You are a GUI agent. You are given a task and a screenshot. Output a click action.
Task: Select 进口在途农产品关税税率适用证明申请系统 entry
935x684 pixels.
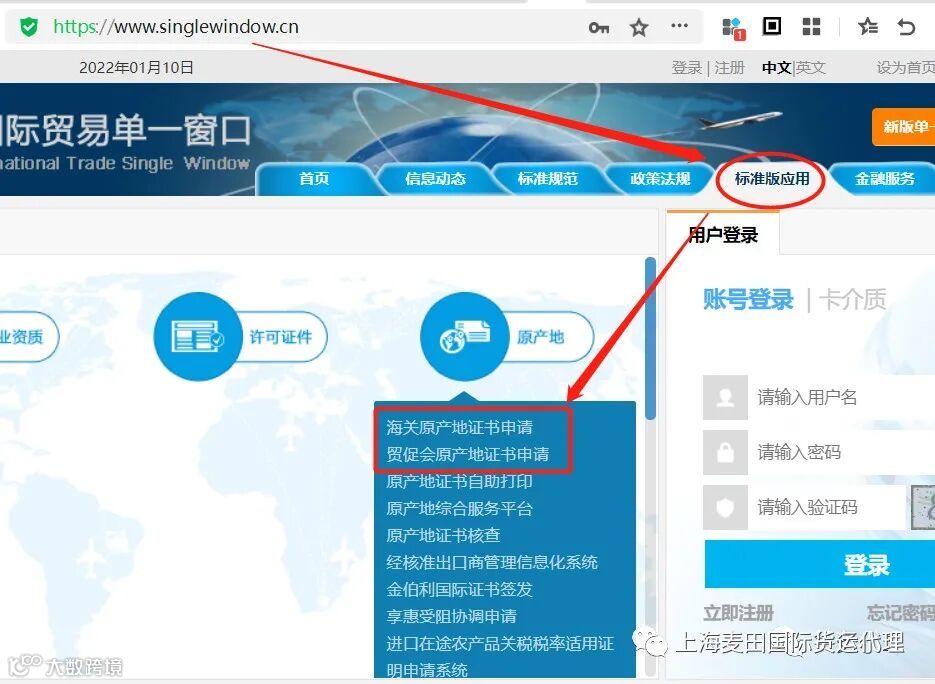point(500,657)
